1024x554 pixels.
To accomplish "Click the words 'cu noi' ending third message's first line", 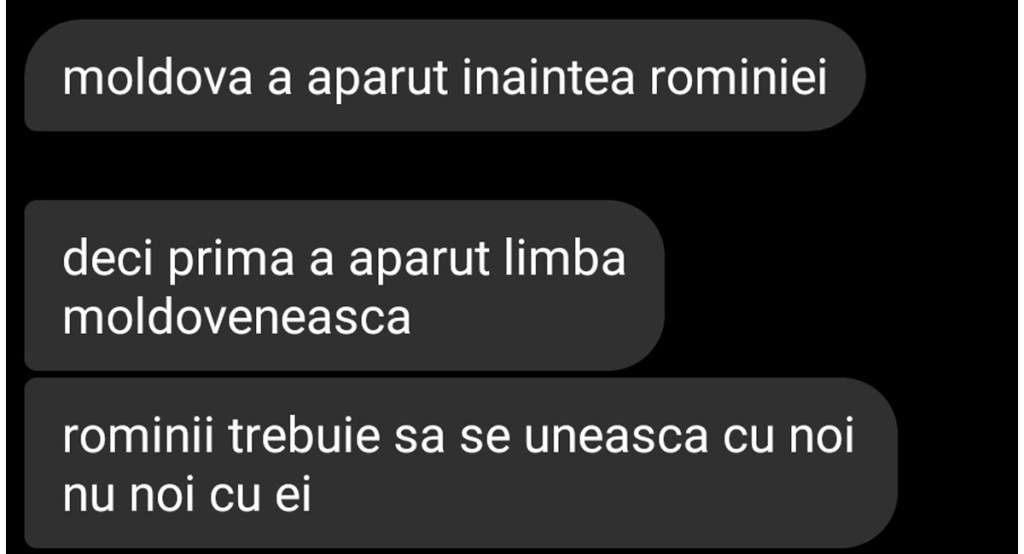I will point(788,435).
